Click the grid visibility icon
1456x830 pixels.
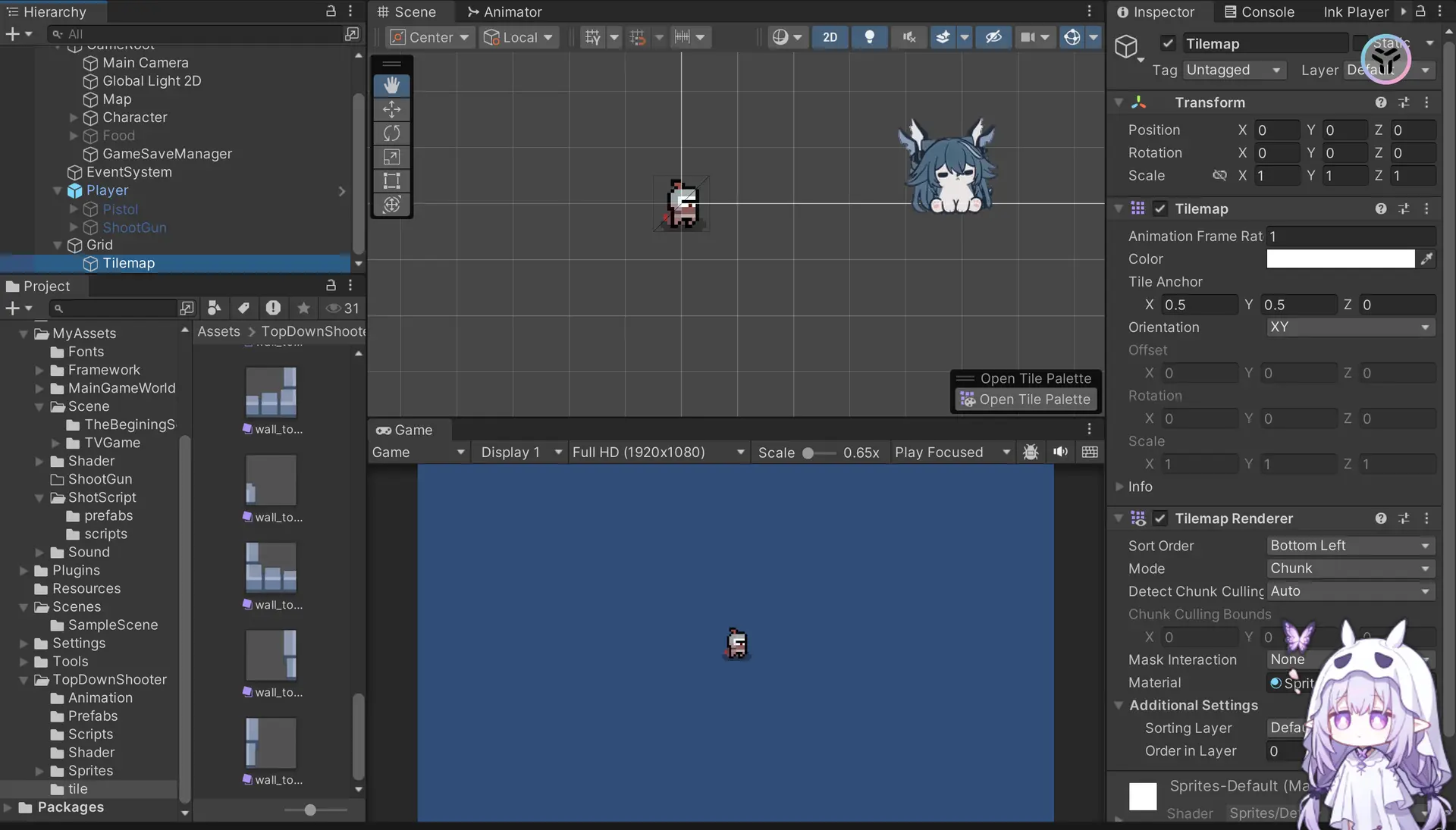pyautogui.click(x=593, y=37)
